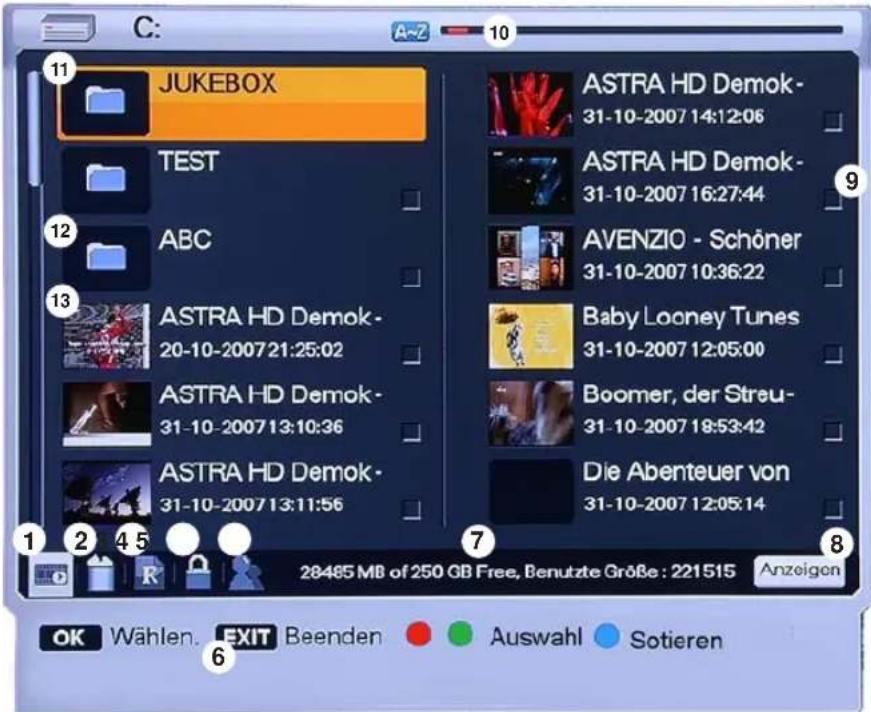Open the ABC folder

click(x=242, y=258)
